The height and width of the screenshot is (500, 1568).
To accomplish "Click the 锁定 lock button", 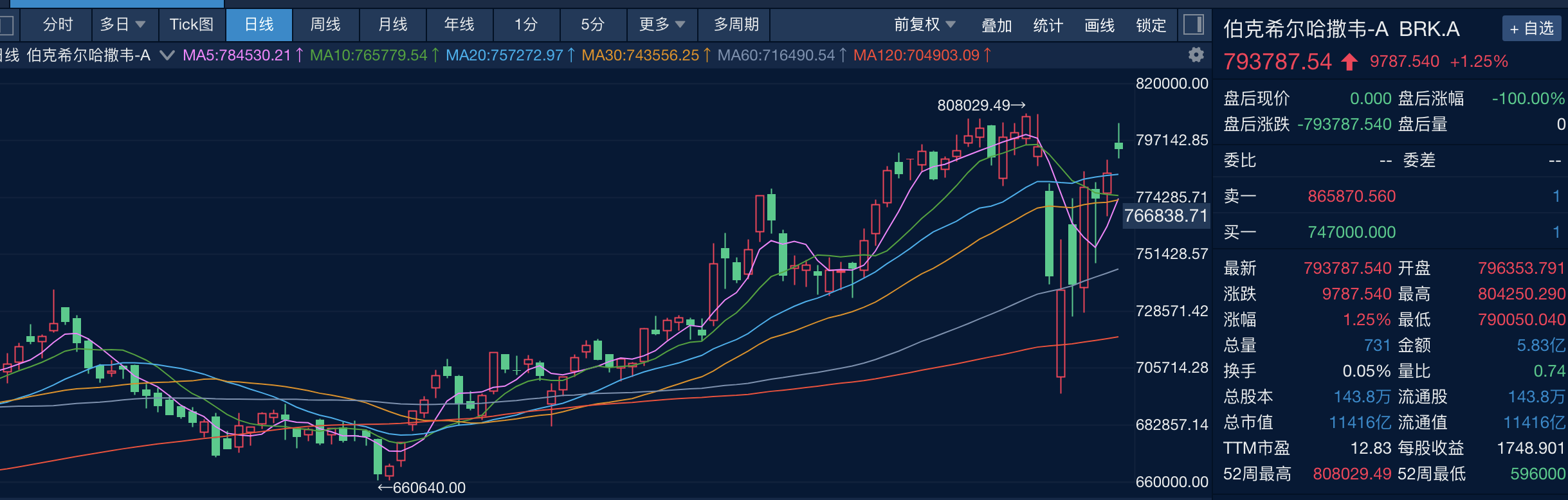I will tap(1151, 25).
